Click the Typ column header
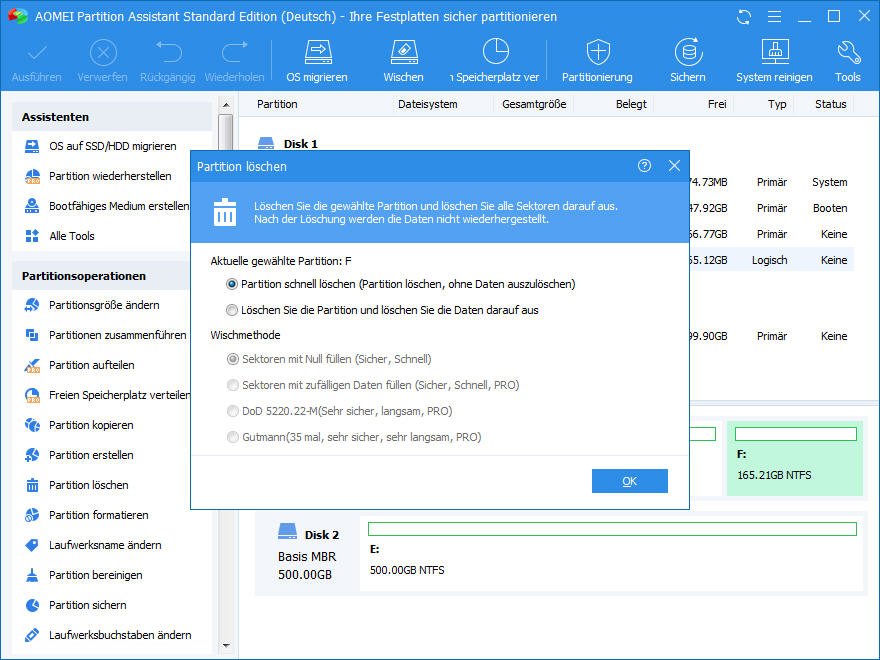The height and width of the screenshot is (660, 880). pyautogui.click(x=777, y=104)
